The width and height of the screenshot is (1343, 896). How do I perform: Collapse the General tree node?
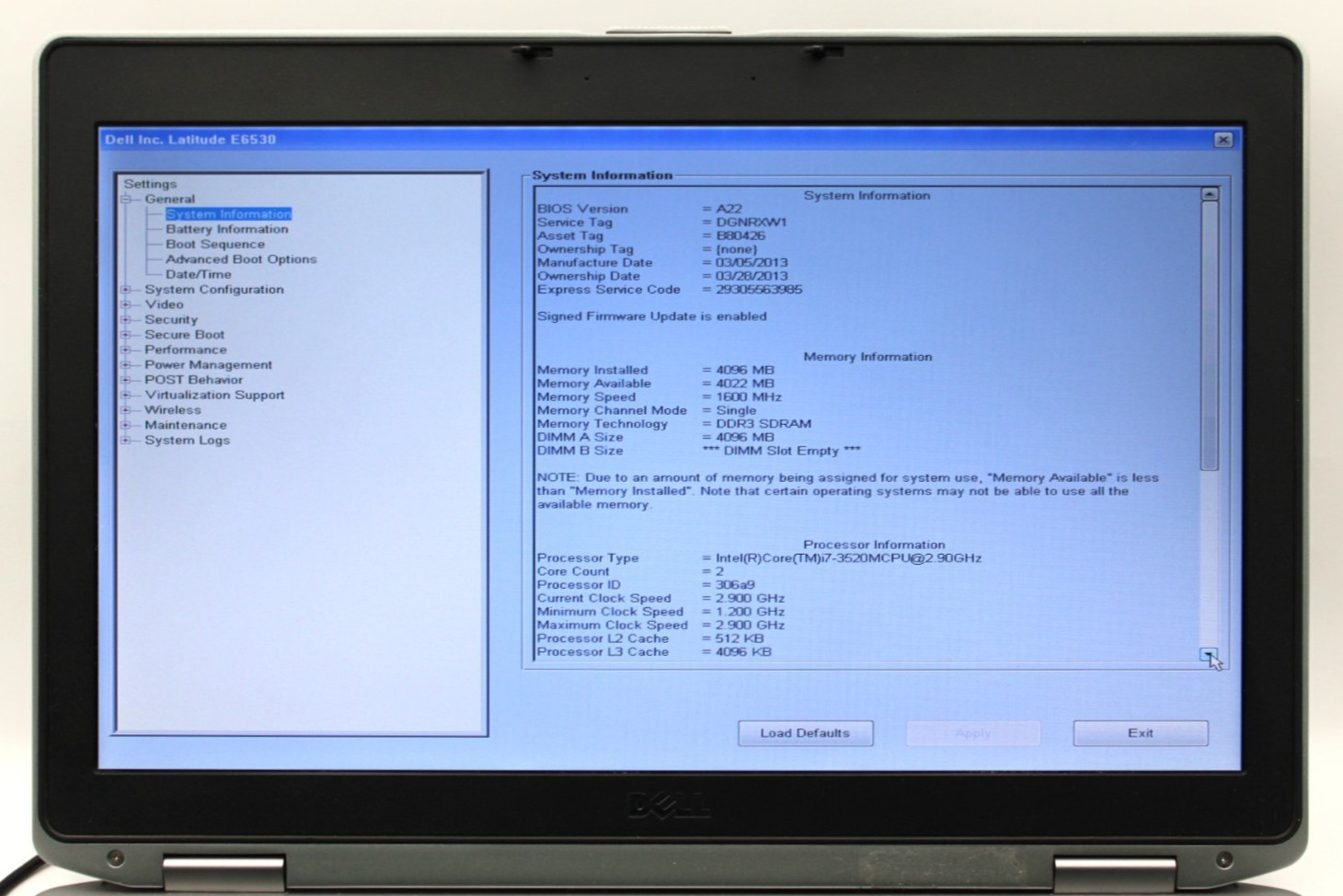point(126,199)
